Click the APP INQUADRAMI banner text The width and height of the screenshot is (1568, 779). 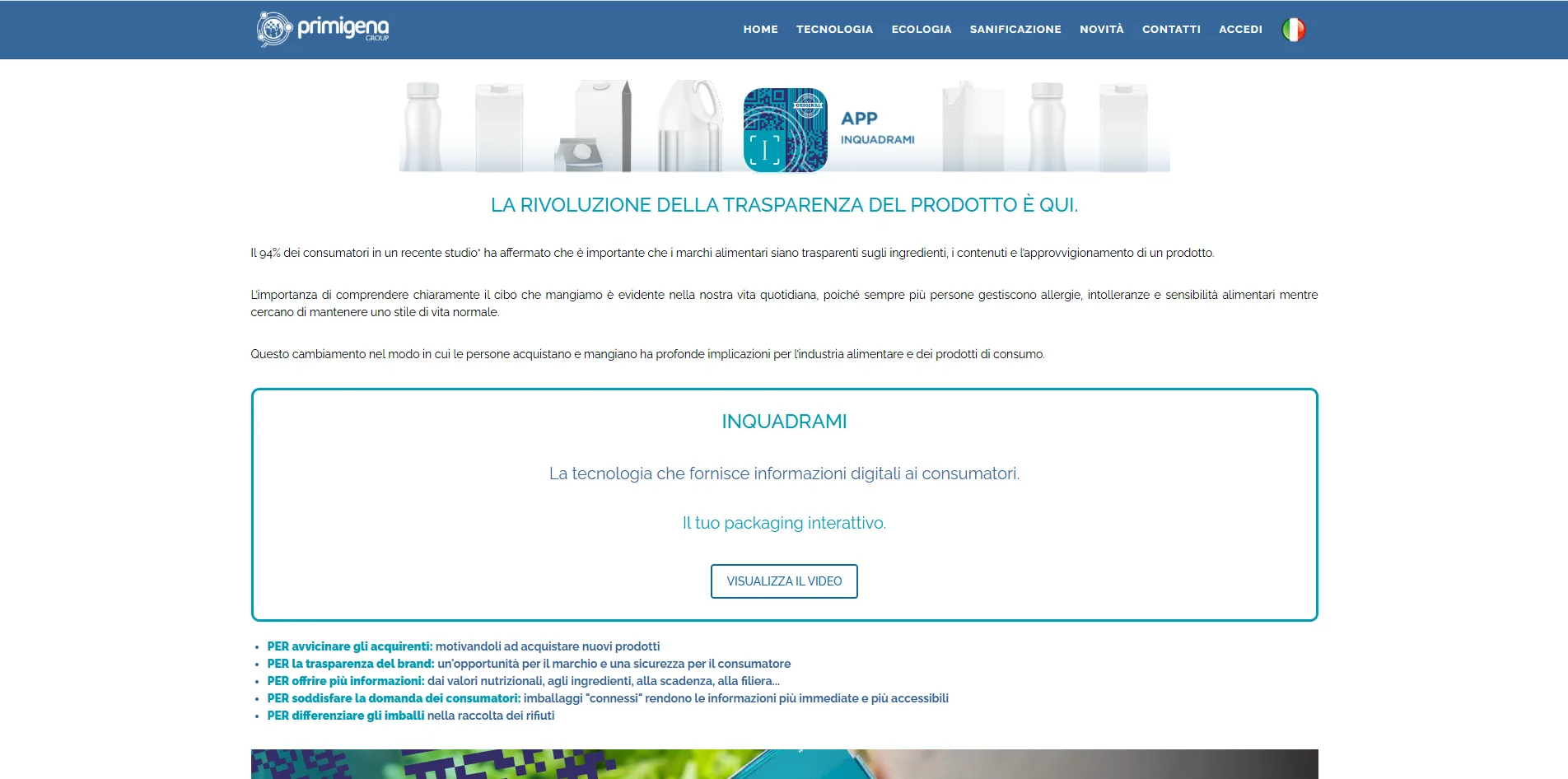point(877,128)
